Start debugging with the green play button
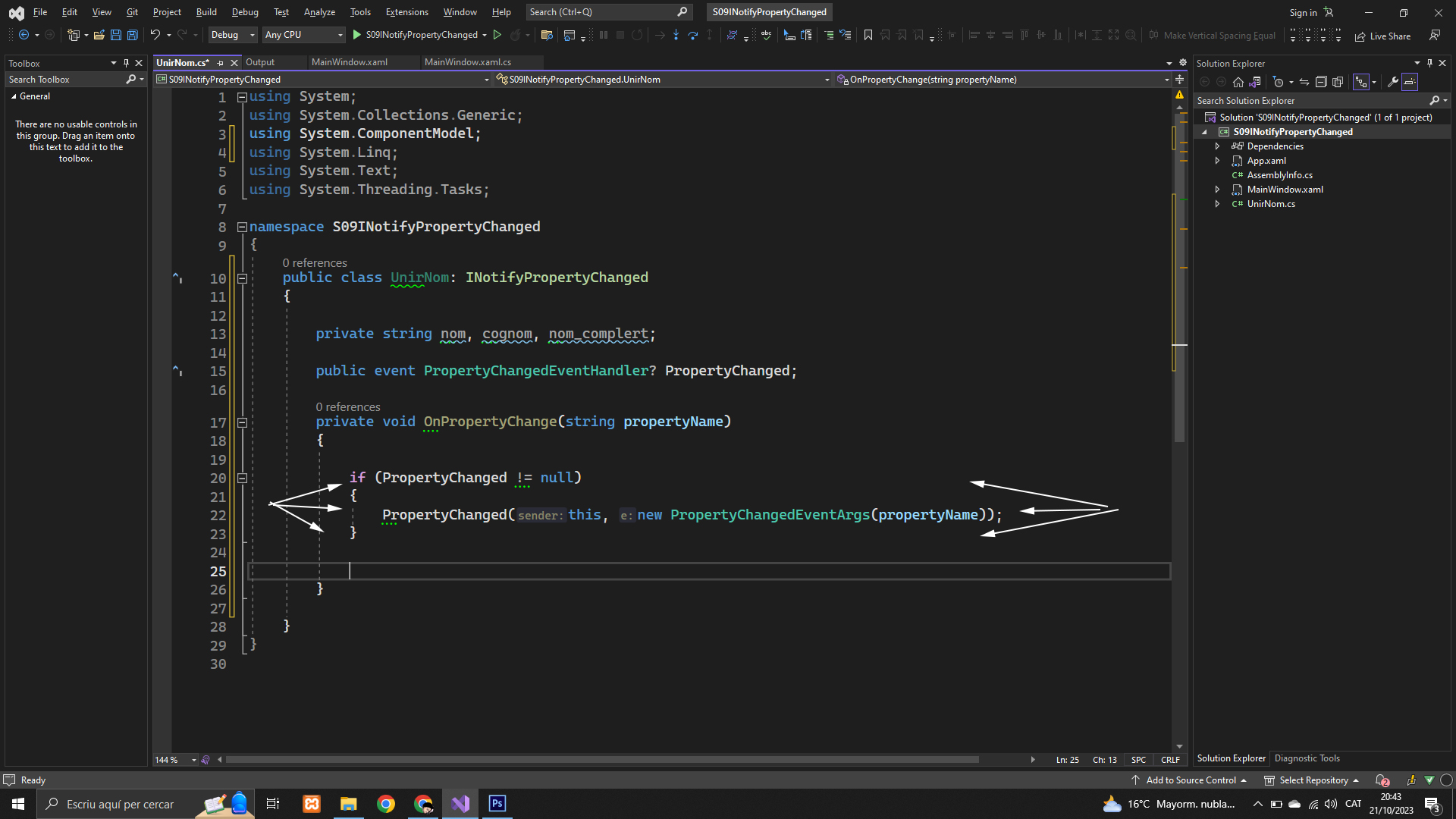The height and width of the screenshot is (819, 1456). click(356, 35)
